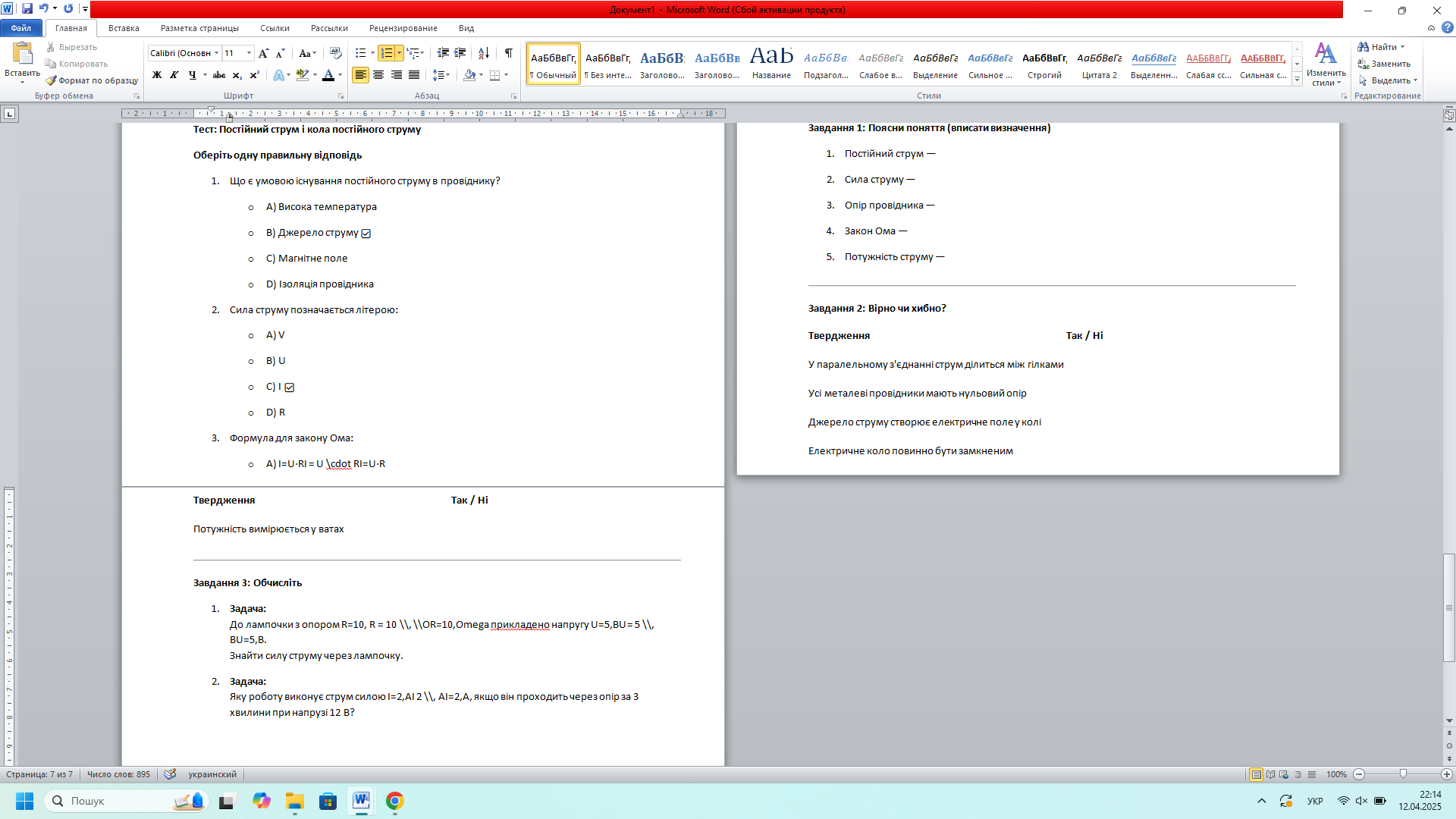
Task: Switch to Print Layout view
Action: pos(1257,774)
